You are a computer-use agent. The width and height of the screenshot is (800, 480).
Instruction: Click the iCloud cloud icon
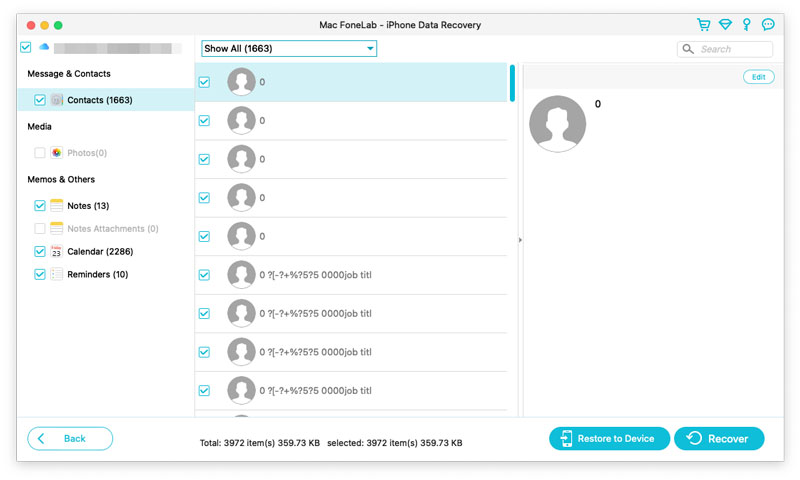[44, 47]
